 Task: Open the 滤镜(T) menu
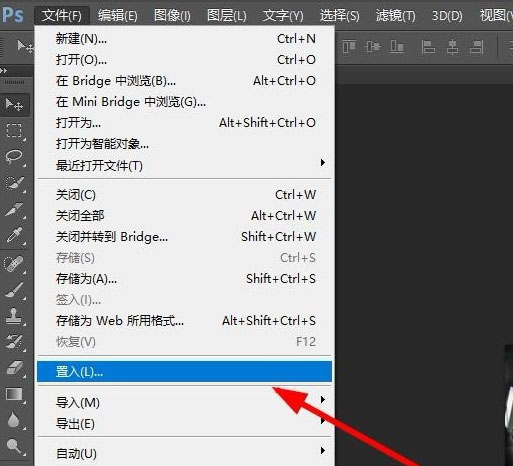tap(396, 15)
